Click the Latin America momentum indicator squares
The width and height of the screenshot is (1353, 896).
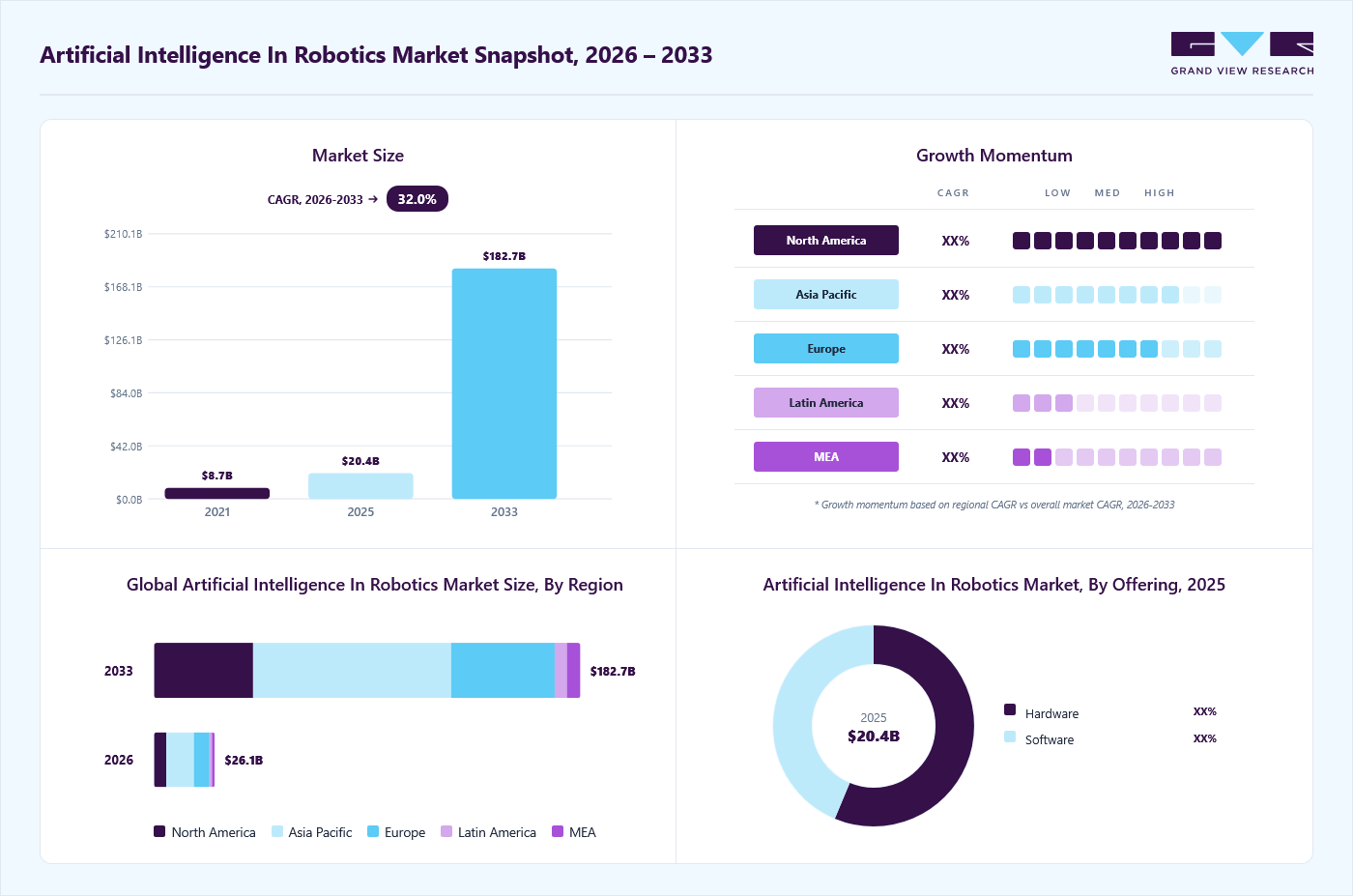[x=1117, y=403]
